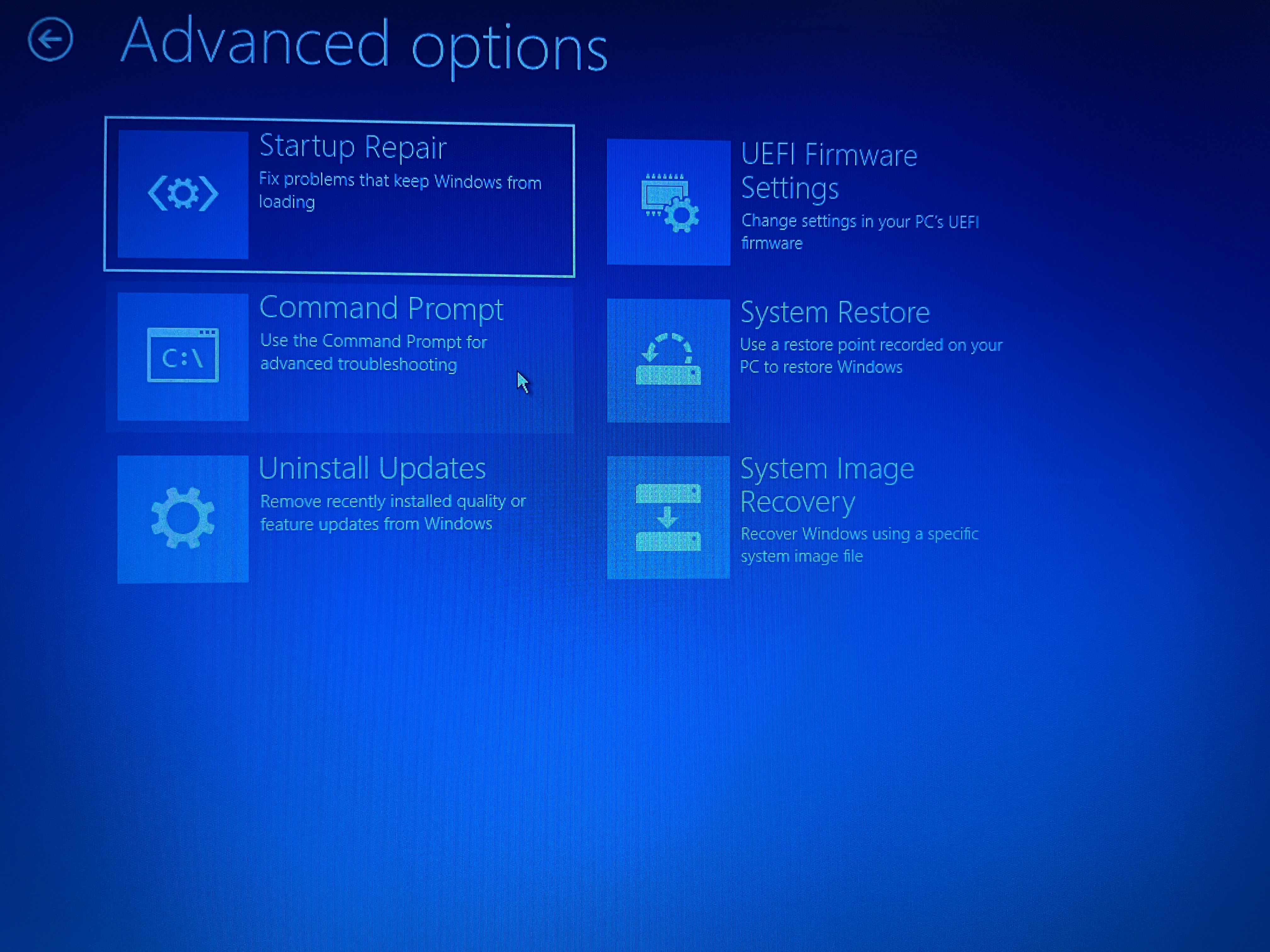The width and height of the screenshot is (1270, 952).
Task: Click 'Recover Windows using a specific' text
Action: [859, 534]
